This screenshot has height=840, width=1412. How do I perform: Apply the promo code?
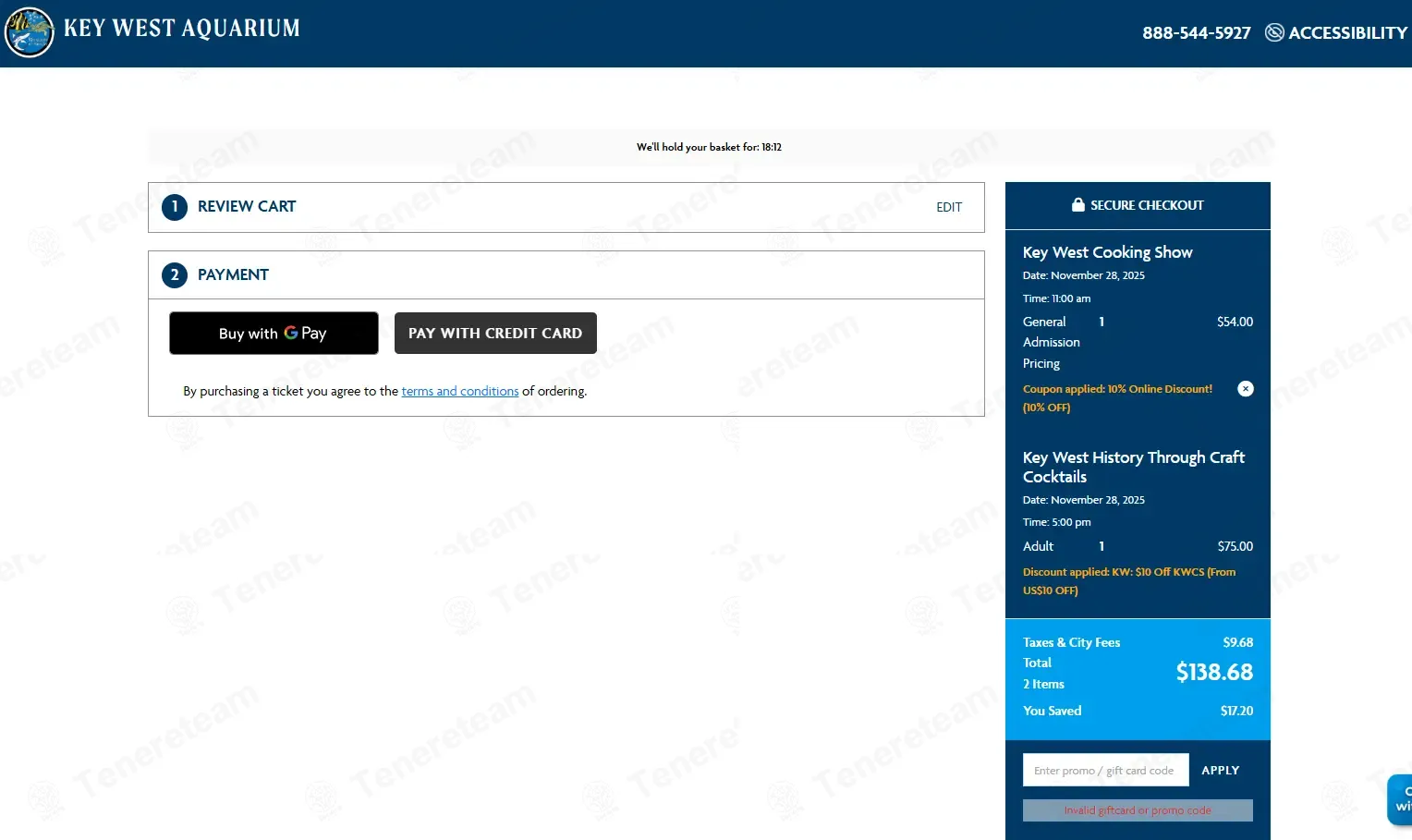pos(1221,770)
